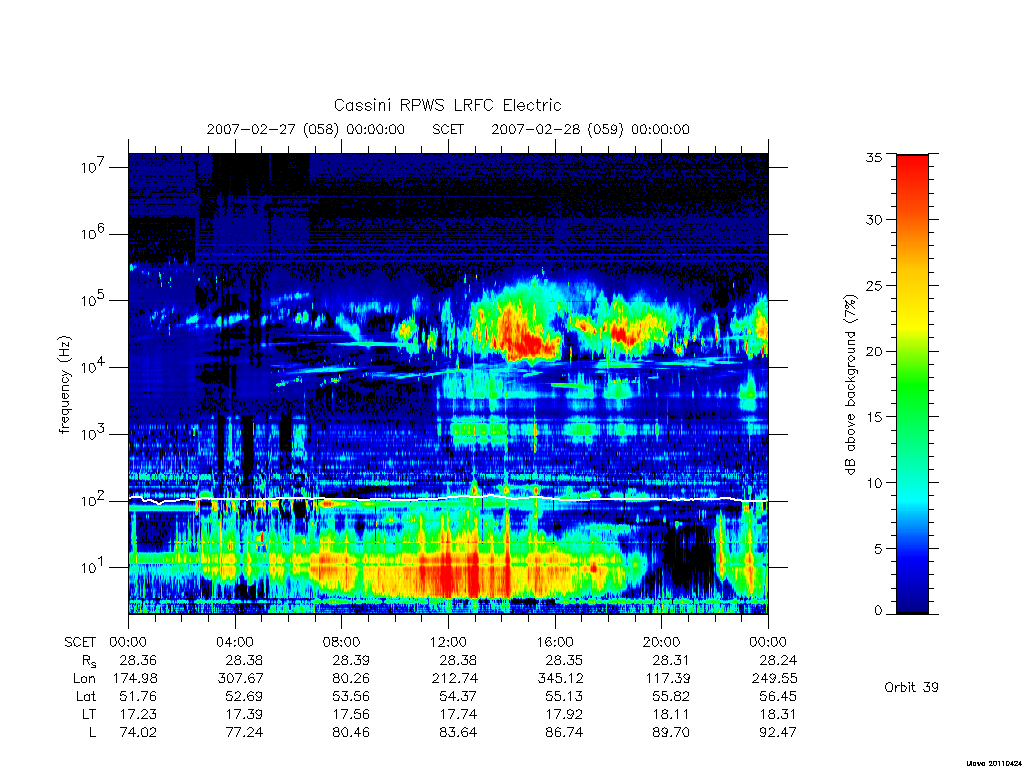Select the latitude value "53.56"
The image size is (1024, 768).
pos(351,696)
